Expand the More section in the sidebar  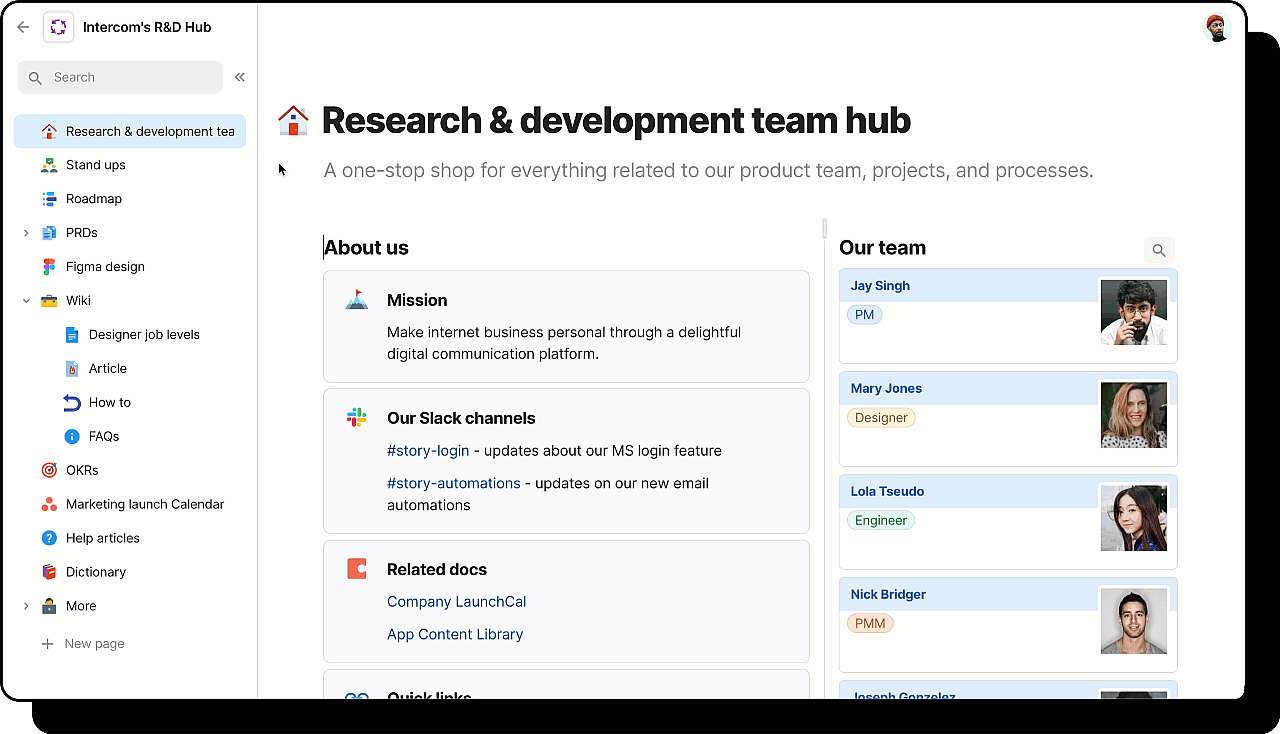(26, 606)
